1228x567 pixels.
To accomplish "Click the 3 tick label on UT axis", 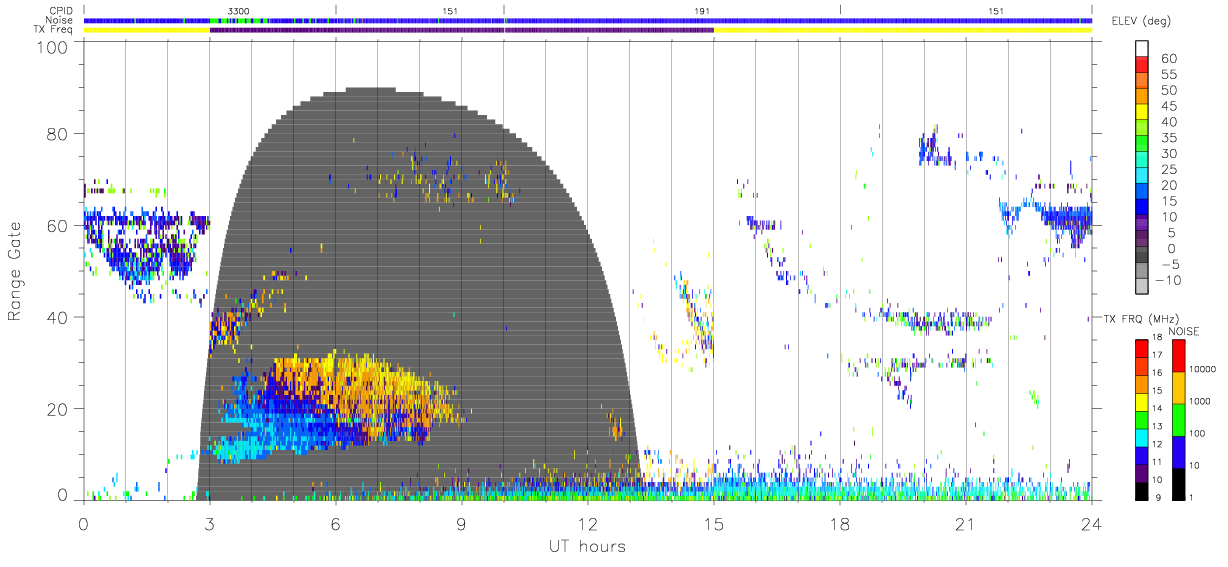I will [x=209, y=523].
